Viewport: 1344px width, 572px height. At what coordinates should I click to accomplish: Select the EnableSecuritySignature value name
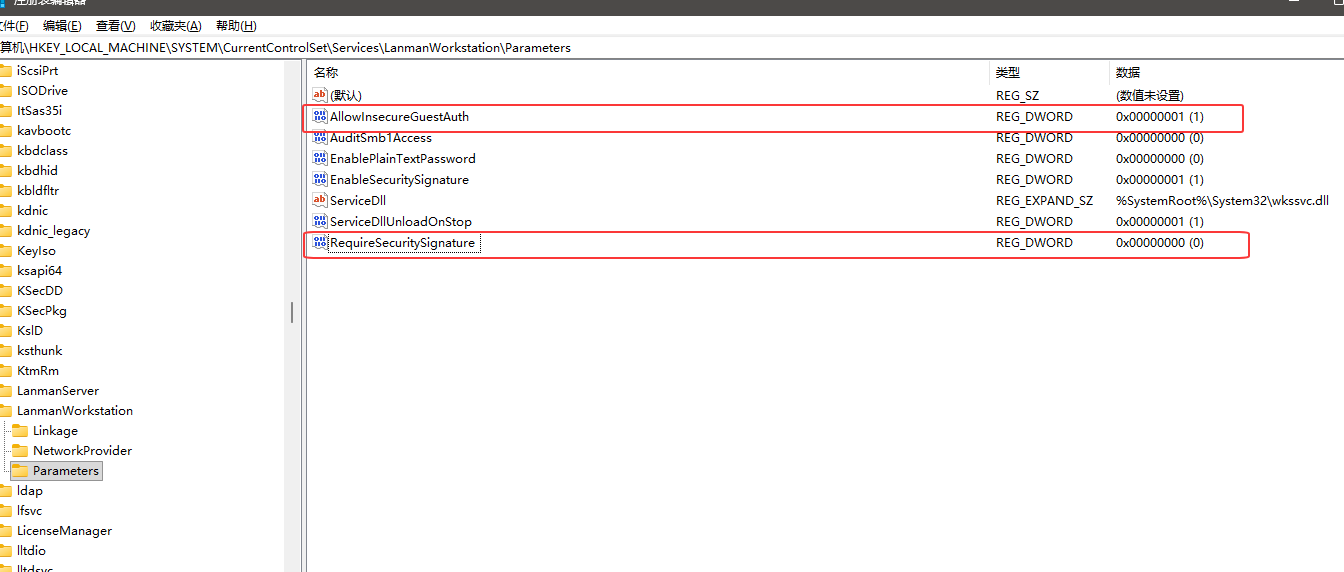point(399,179)
